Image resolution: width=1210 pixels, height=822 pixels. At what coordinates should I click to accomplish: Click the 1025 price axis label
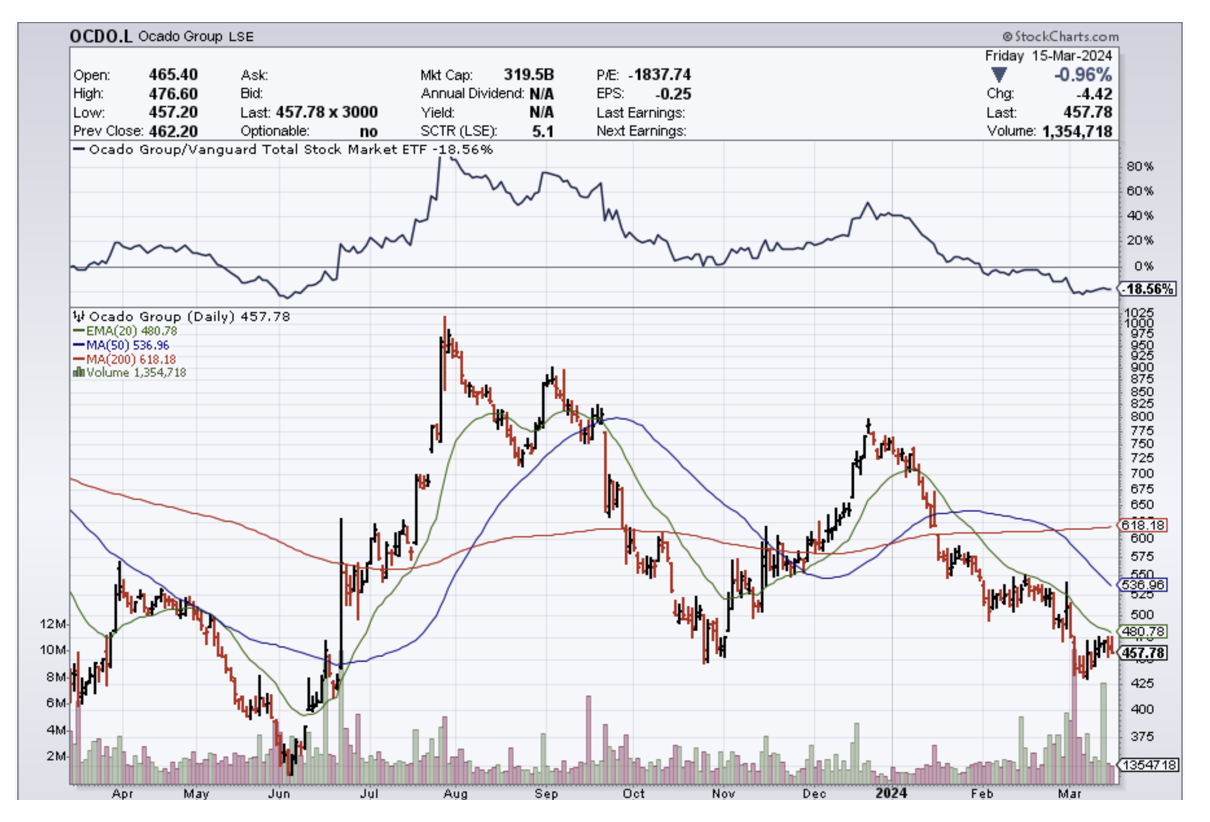click(x=1139, y=315)
